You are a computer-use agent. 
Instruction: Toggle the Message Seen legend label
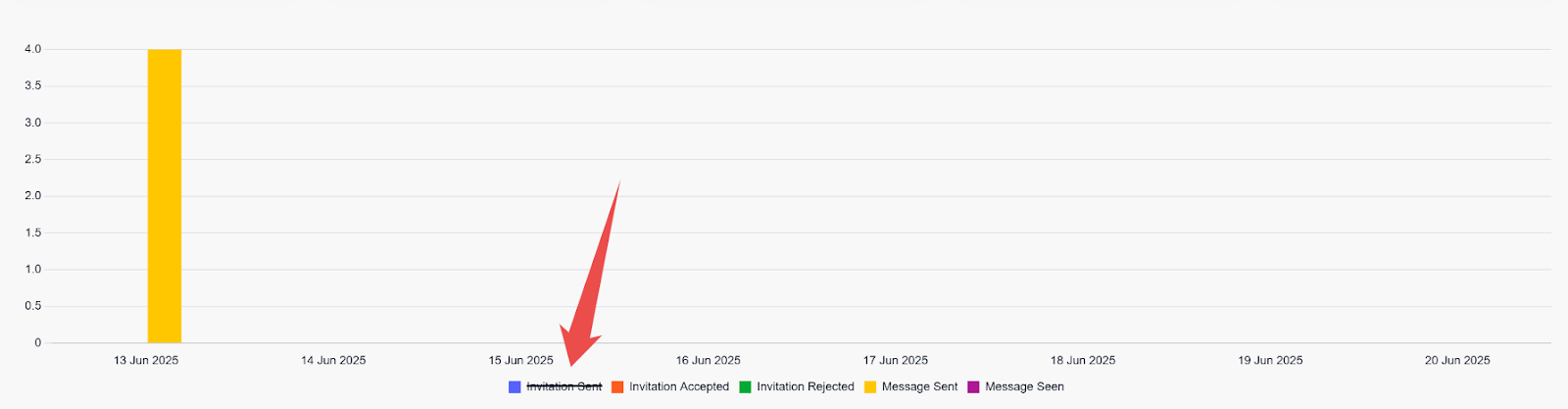1024,386
